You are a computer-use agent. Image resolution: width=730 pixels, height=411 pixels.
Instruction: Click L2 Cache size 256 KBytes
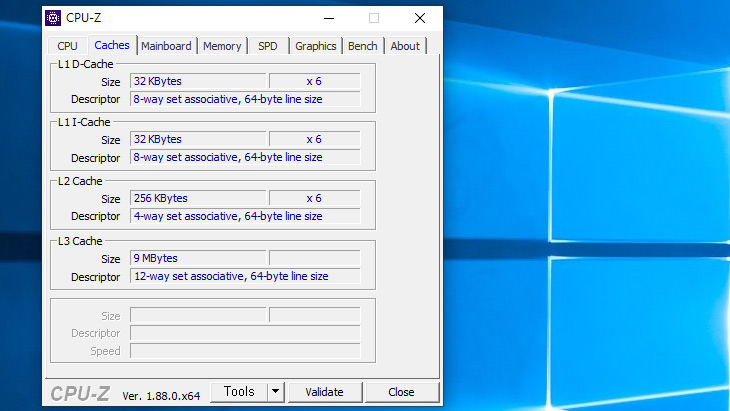point(198,198)
